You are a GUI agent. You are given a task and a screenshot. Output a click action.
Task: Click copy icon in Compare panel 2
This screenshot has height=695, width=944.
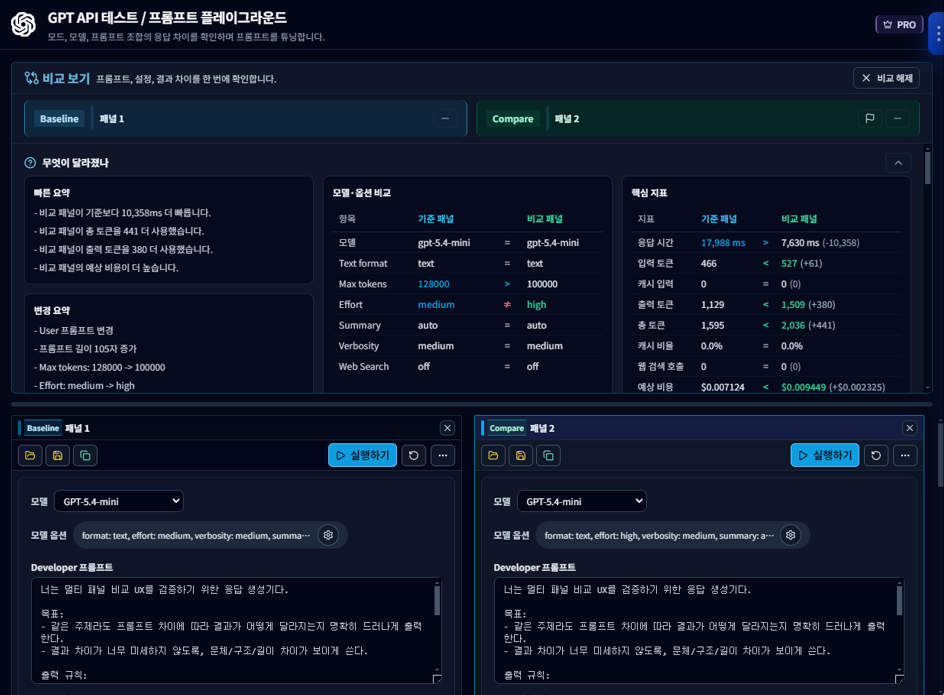coord(548,455)
